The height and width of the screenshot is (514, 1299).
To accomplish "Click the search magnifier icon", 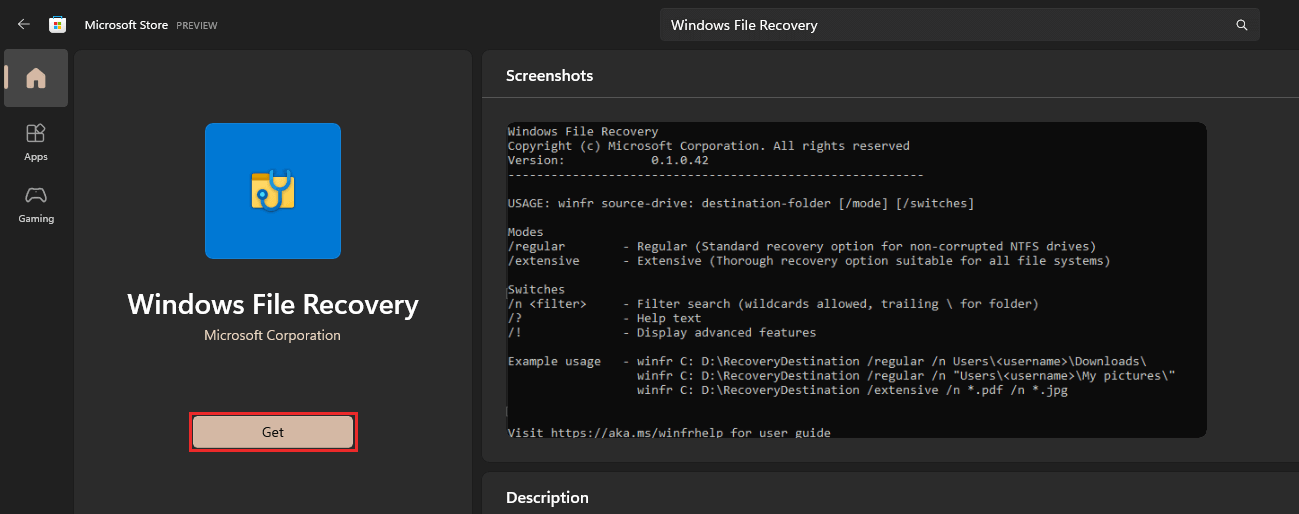I will 1242,25.
